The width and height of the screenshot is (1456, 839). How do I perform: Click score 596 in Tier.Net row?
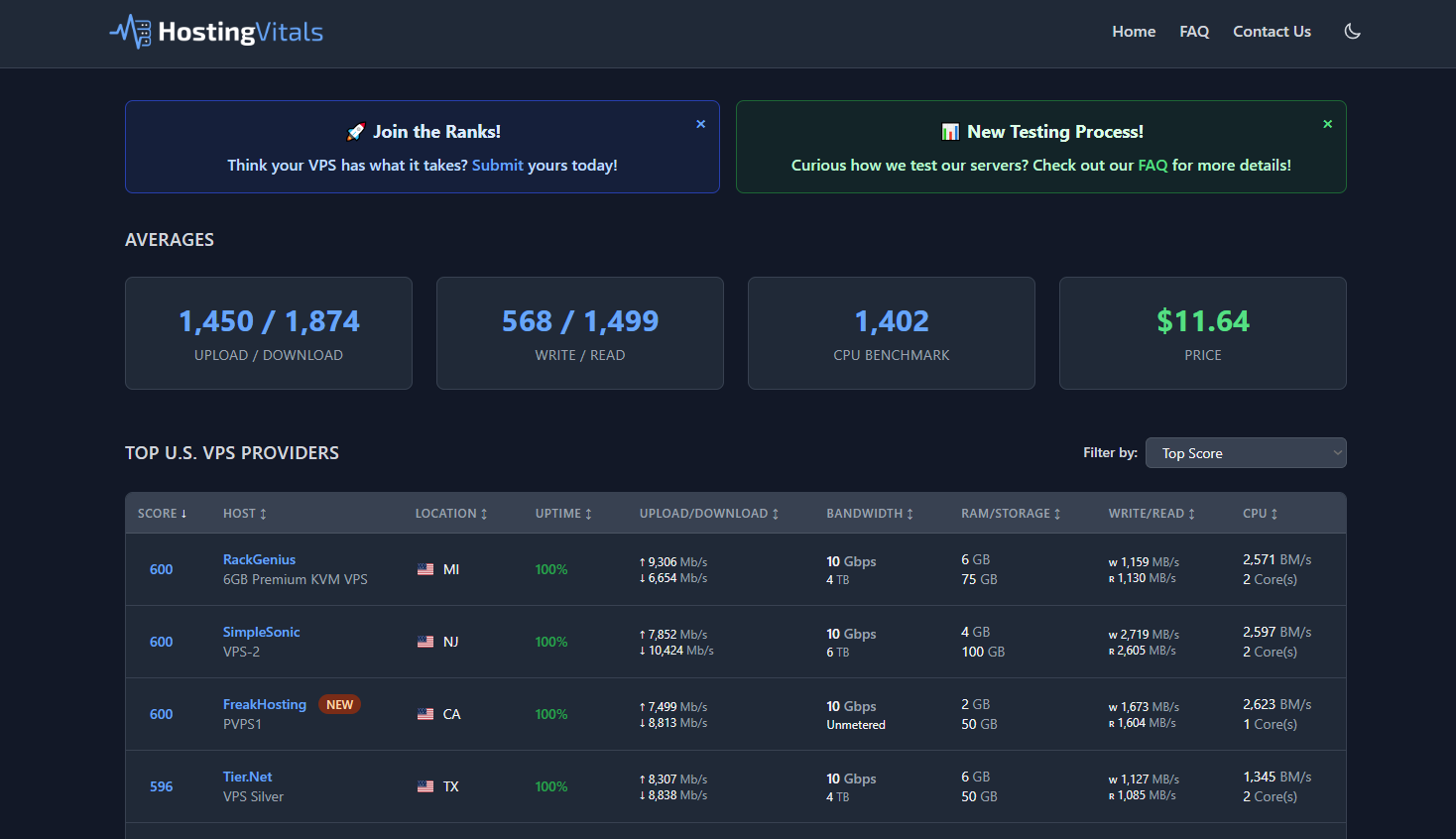click(x=161, y=786)
